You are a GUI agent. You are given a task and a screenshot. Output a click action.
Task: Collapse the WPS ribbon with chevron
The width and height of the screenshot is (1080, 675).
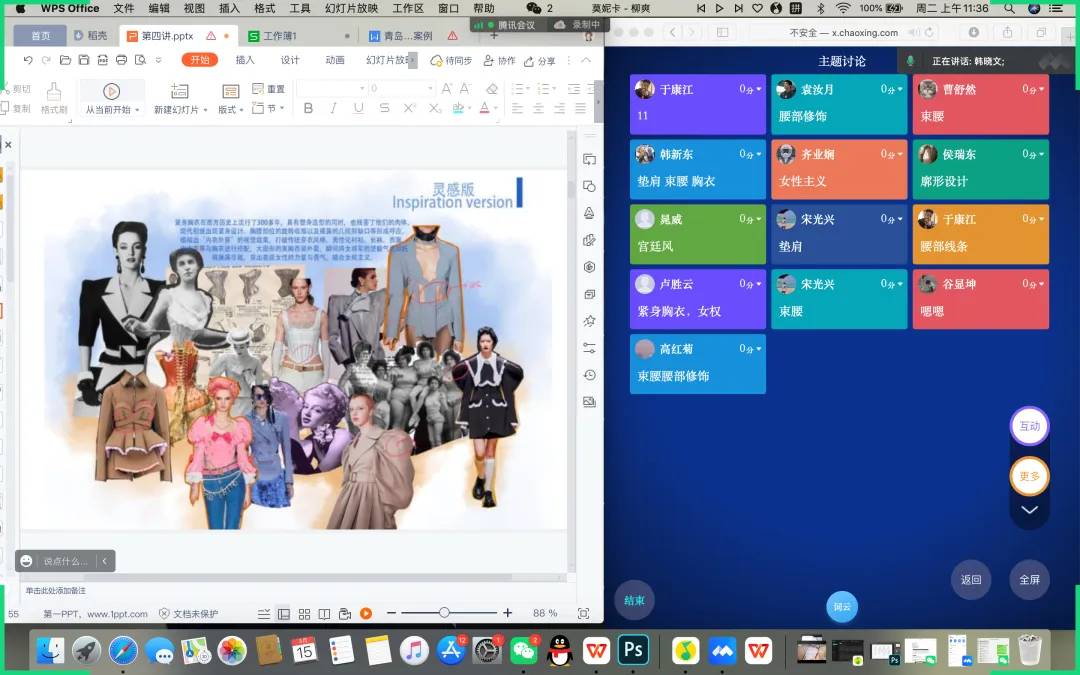coord(586,61)
